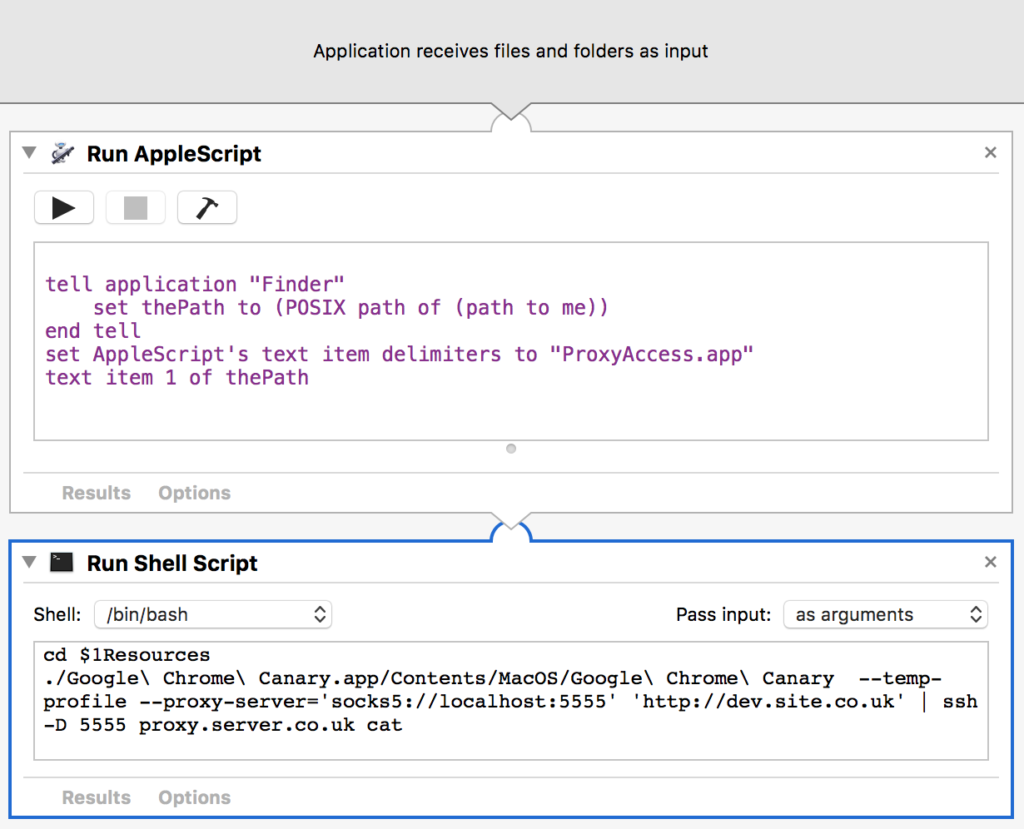Click the "-D 5555 proxy.server.co.uk cat" line

pyautogui.click(x=223, y=725)
